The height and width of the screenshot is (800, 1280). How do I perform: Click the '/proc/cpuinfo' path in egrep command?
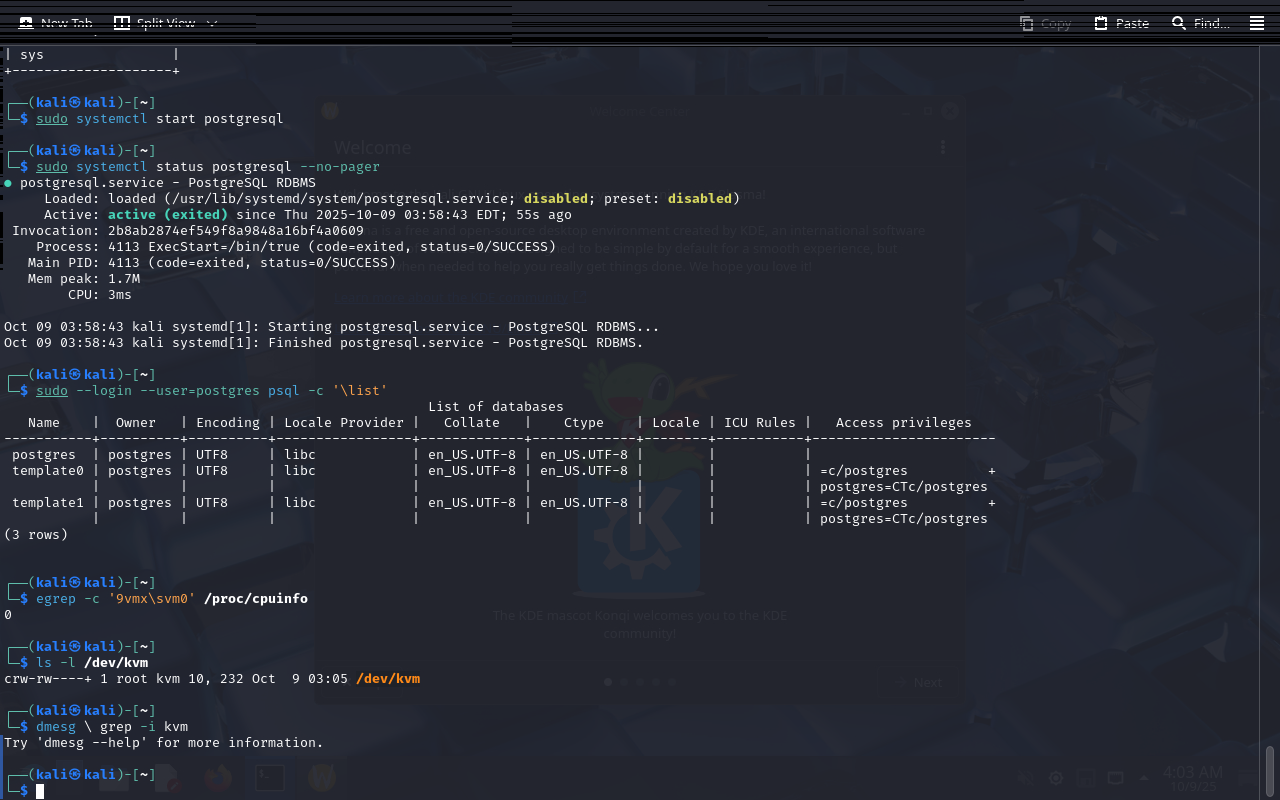click(x=255, y=599)
